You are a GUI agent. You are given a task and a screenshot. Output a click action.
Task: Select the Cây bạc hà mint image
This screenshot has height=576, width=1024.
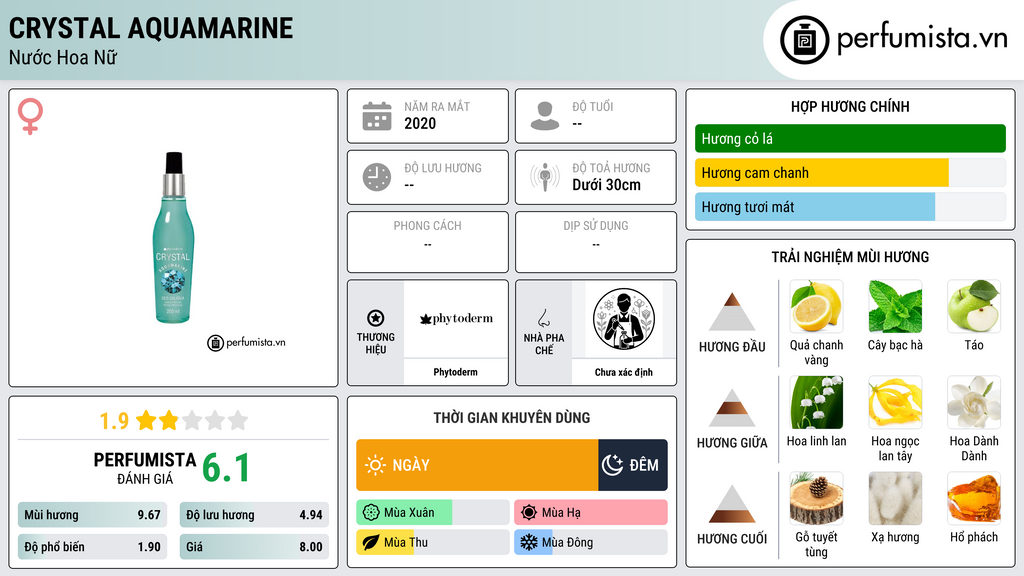(x=895, y=307)
